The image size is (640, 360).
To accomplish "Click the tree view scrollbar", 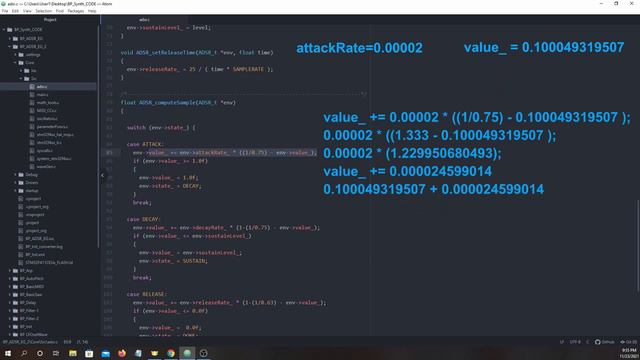I will (x=98, y=137).
